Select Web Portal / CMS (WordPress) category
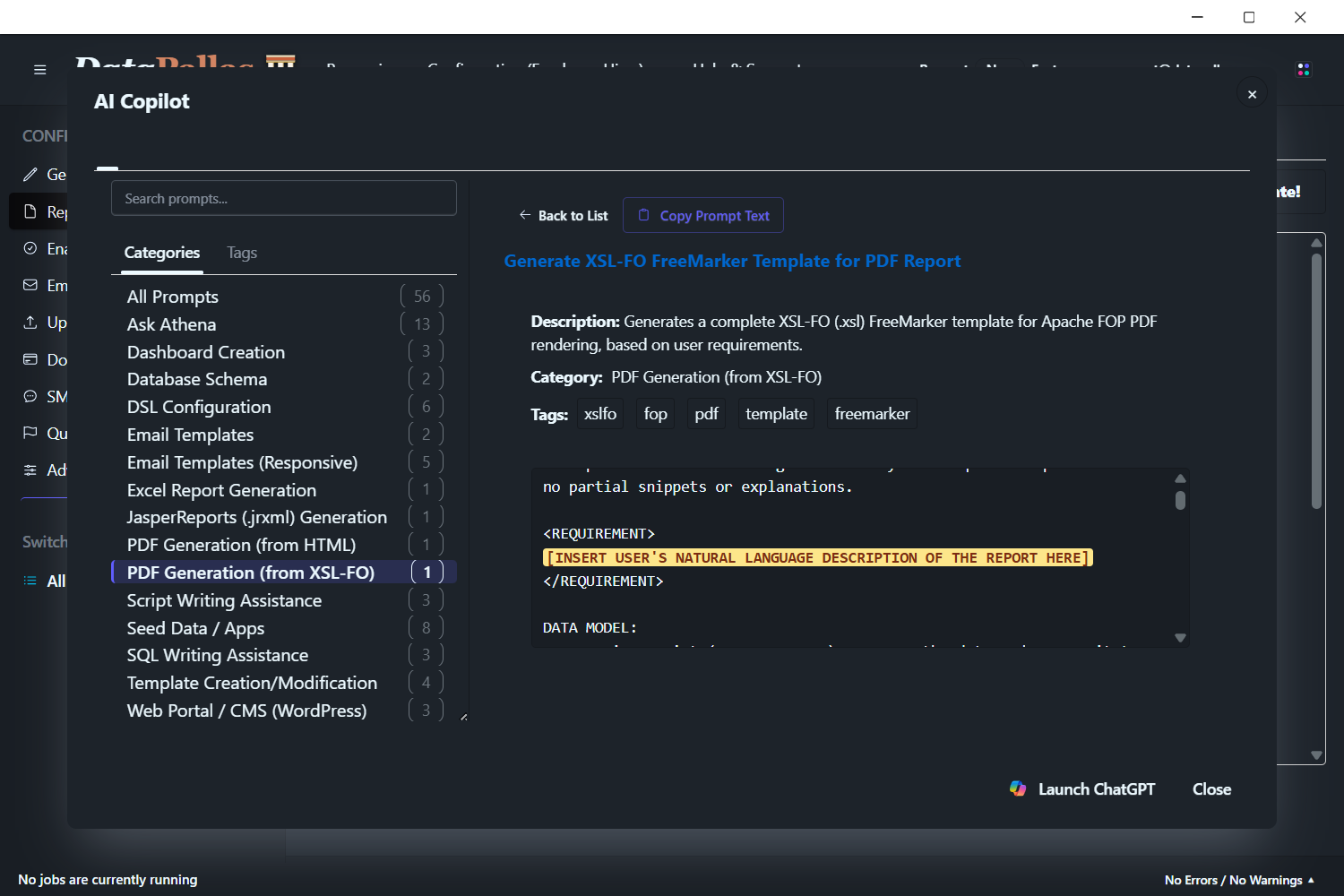 [284, 711]
